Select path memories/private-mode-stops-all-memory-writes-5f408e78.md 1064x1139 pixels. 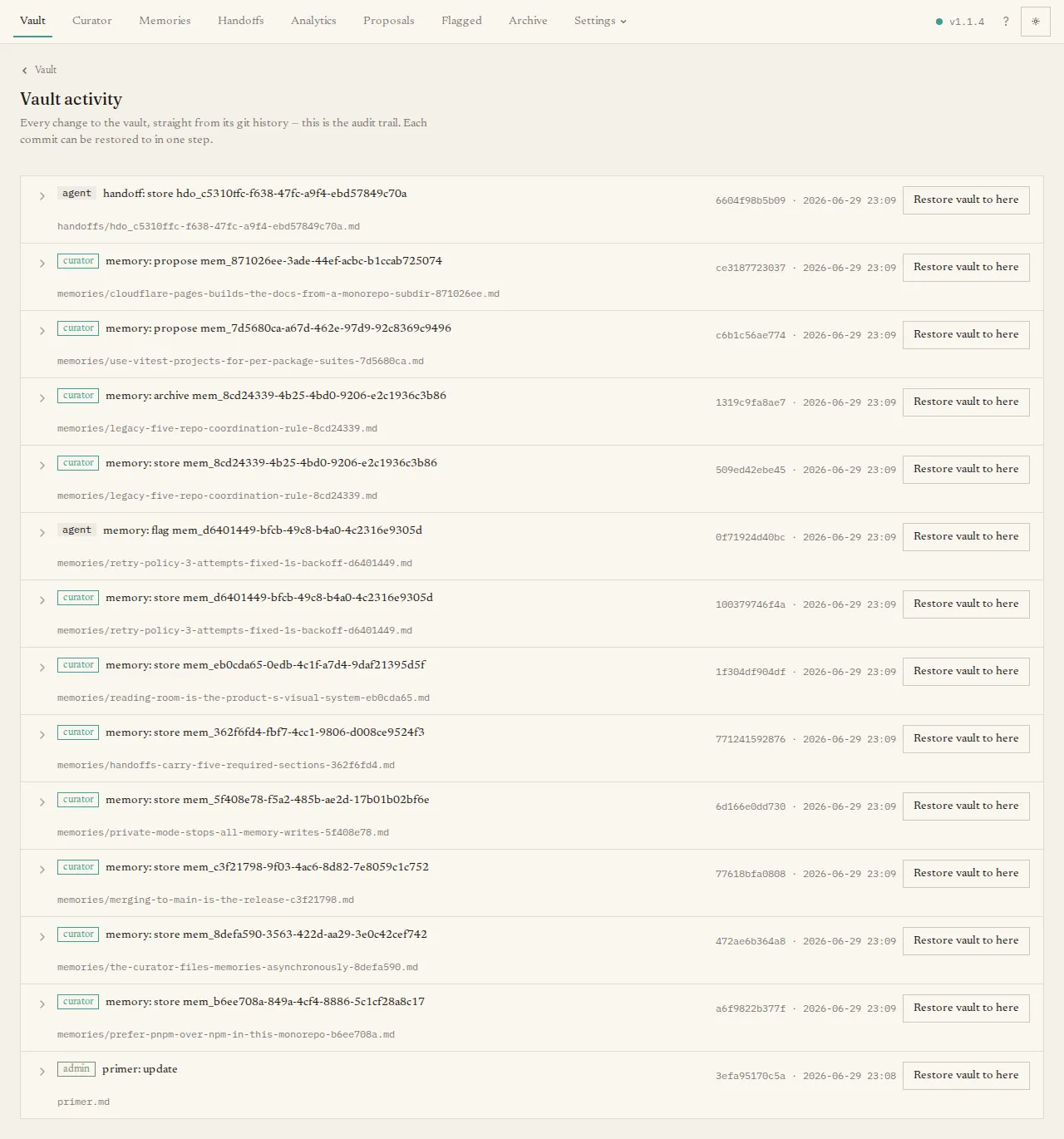click(223, 833)
